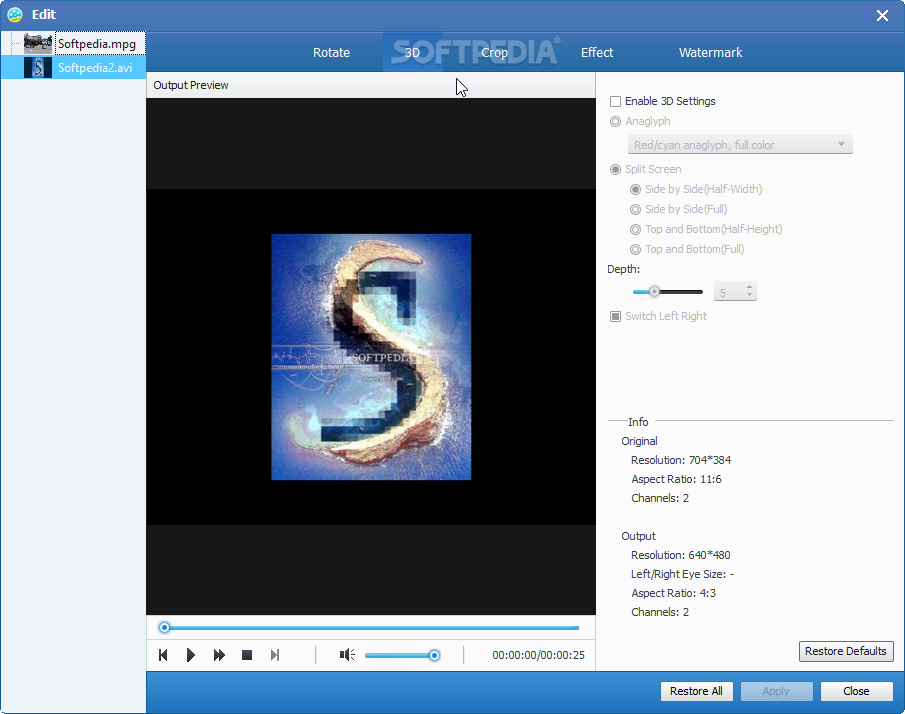Step to next frame
The image size is (905, 714).
[x=275, y=655]
